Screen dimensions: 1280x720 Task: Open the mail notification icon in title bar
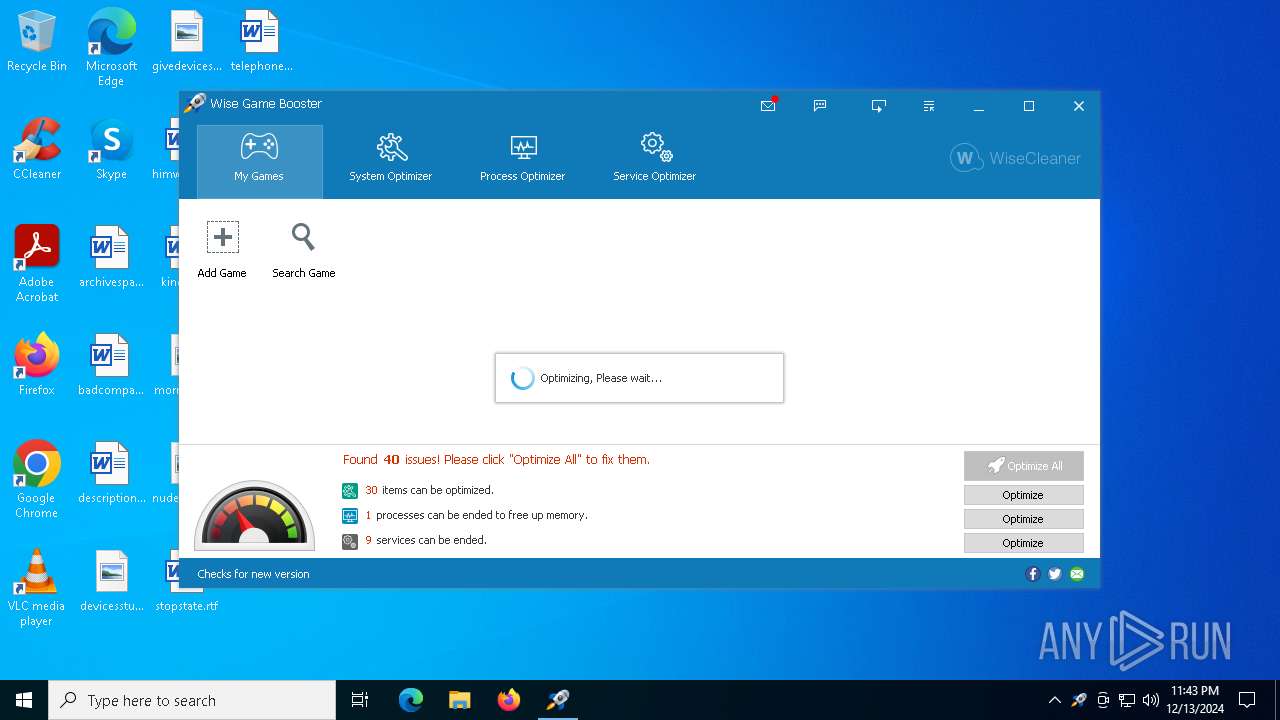pyautogui.click(x=769, y=105)
